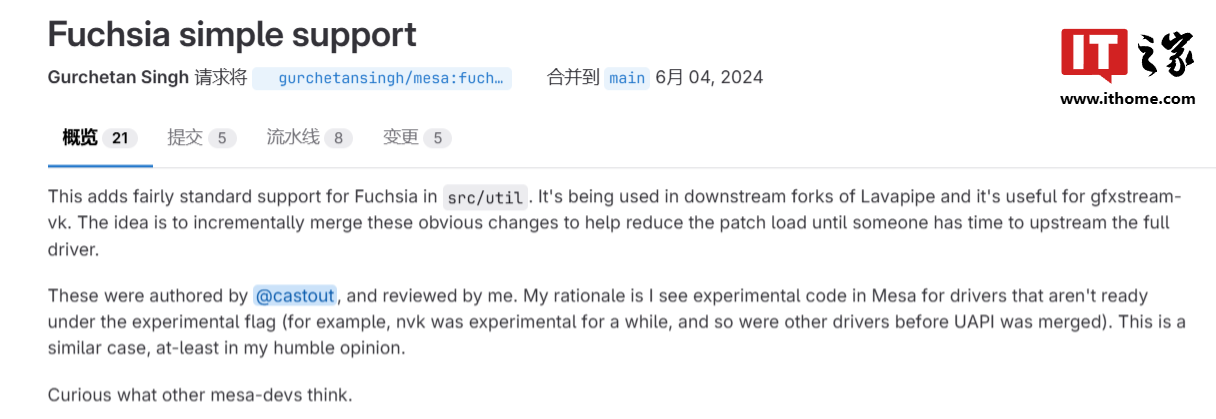Click the www.ithome.com watermark text
The height and width of the screenshot is (419, 1216).
coord(1127,99)
